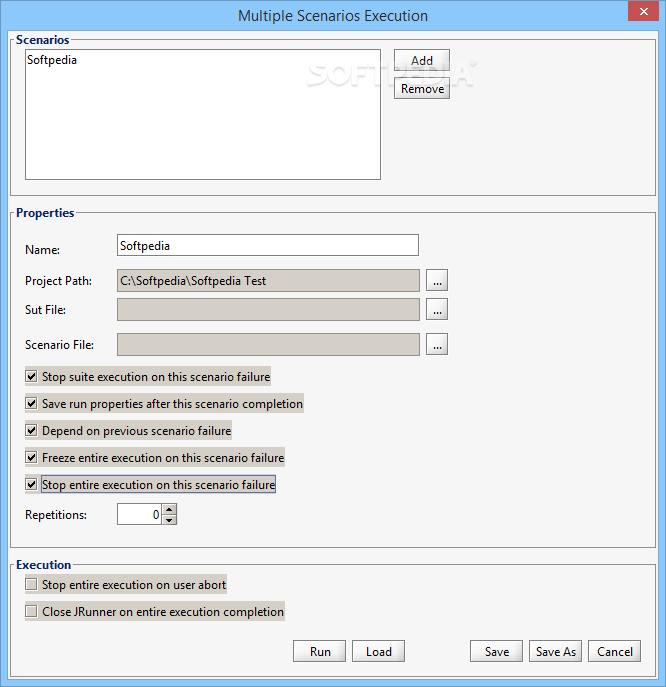
Task: Cancel the Multiple Scenarios Execution dialog
Action: point(614,652)
